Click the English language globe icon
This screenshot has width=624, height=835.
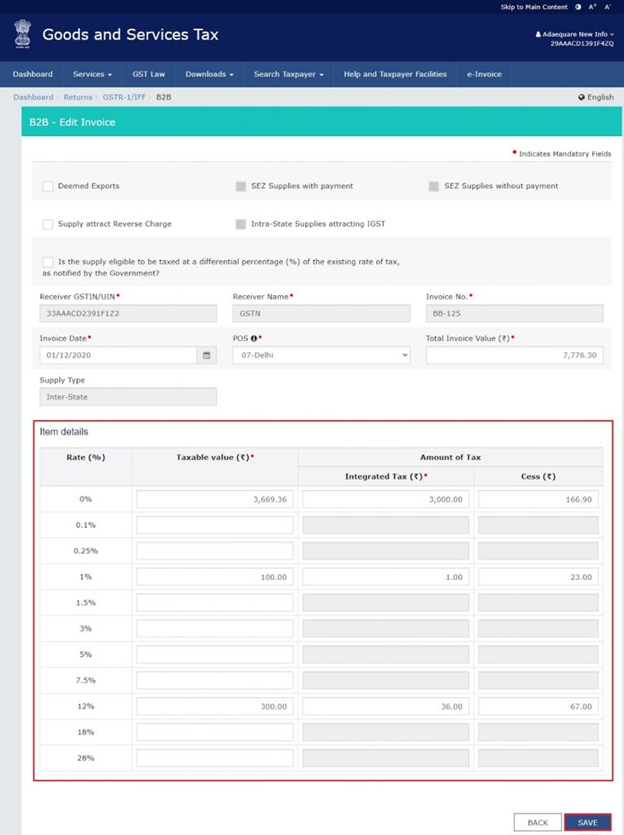[x=582, y=98]
